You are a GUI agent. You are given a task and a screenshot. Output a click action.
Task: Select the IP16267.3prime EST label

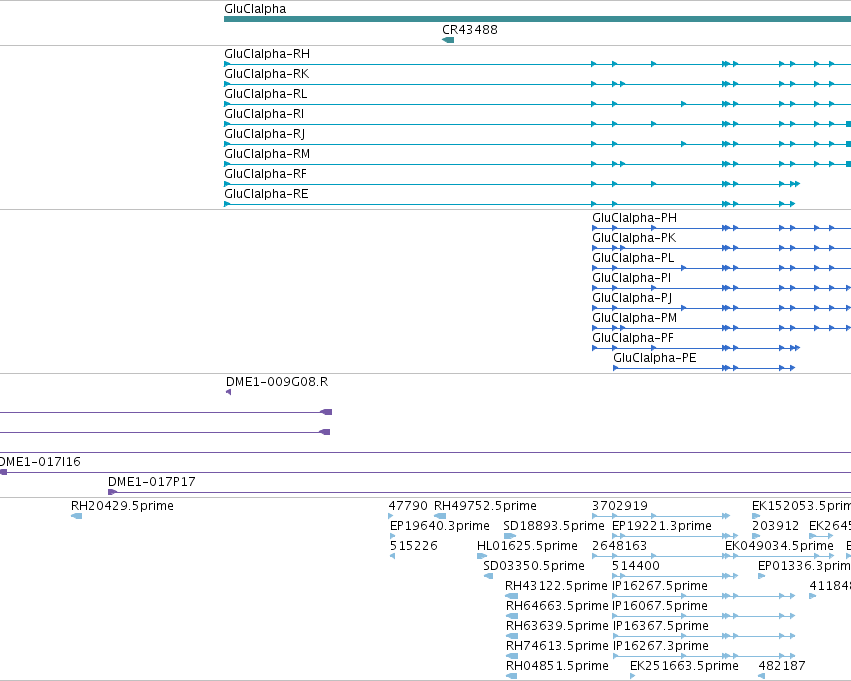tap(661, 647)
